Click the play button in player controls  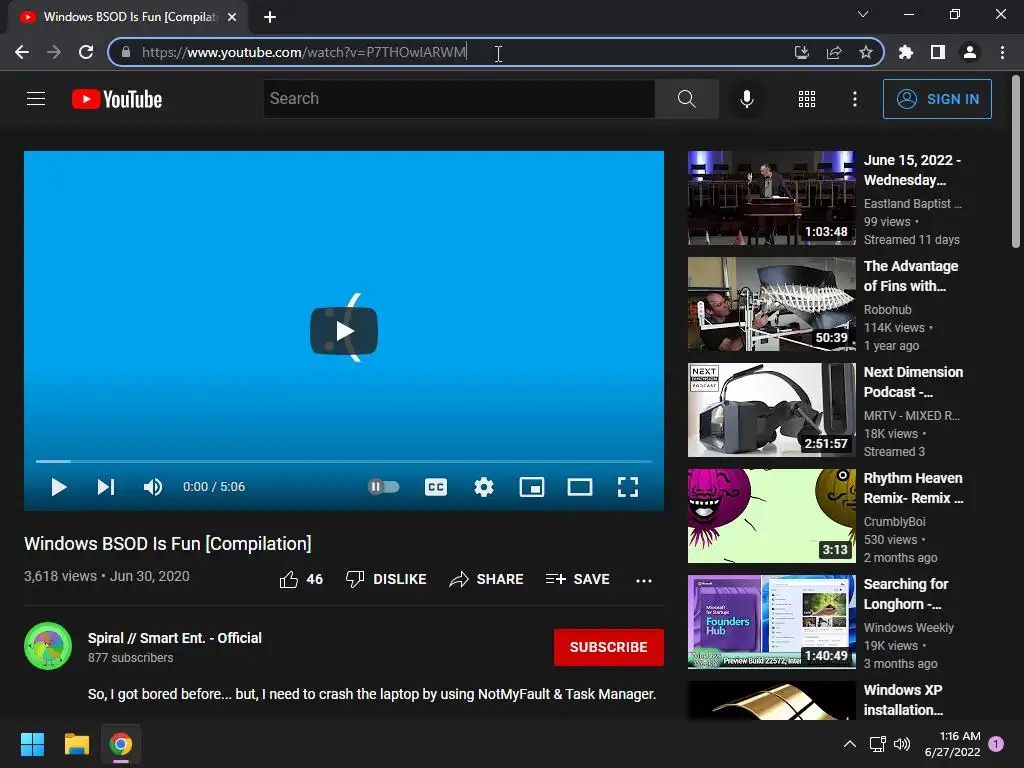[59, 487]
